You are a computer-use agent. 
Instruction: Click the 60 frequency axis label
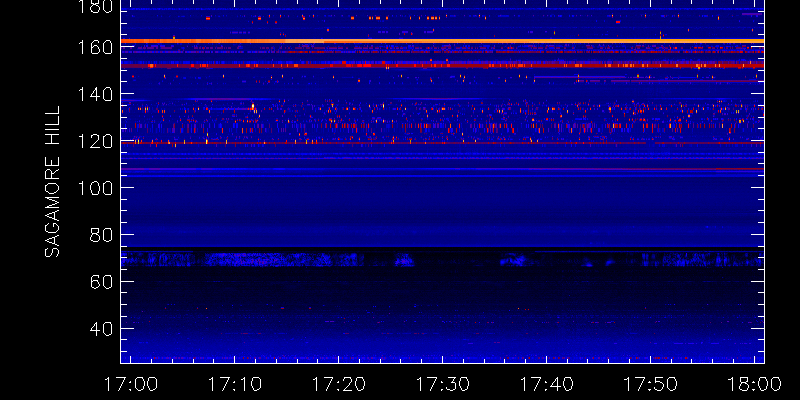tap(99, 282)
